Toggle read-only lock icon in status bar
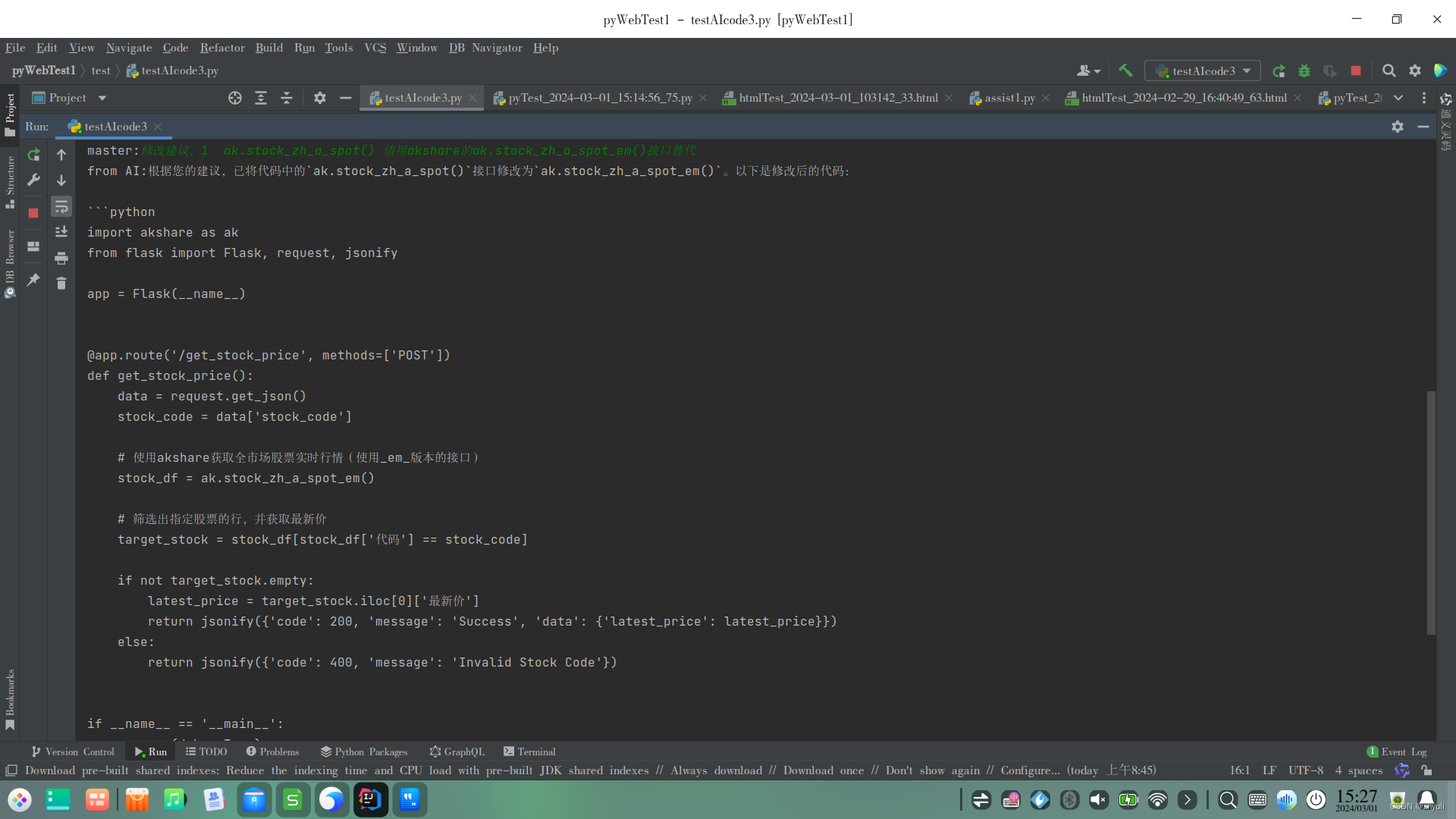The image size is (1456, 819). tap(1427, 770)
